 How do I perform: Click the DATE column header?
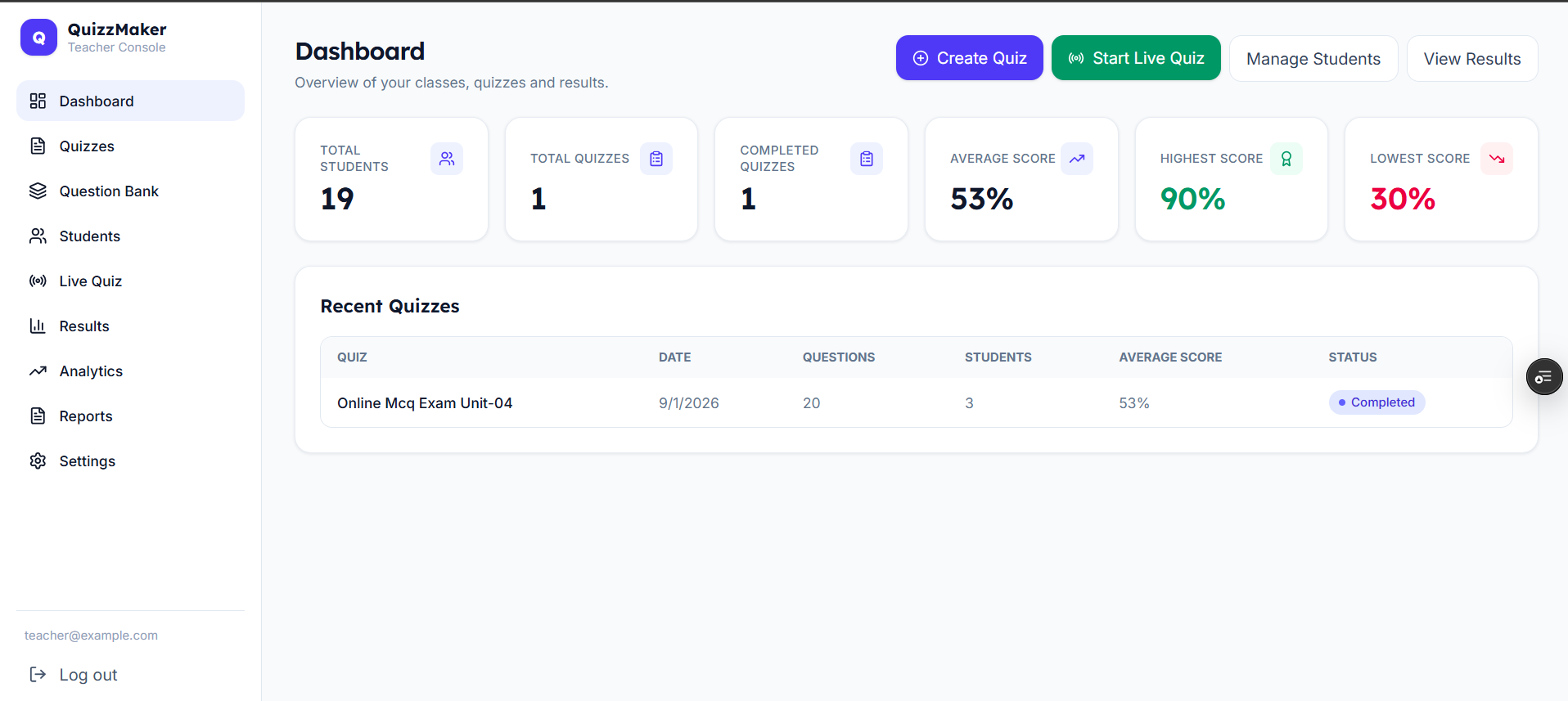pyautogui.click(x=675, y=357)
